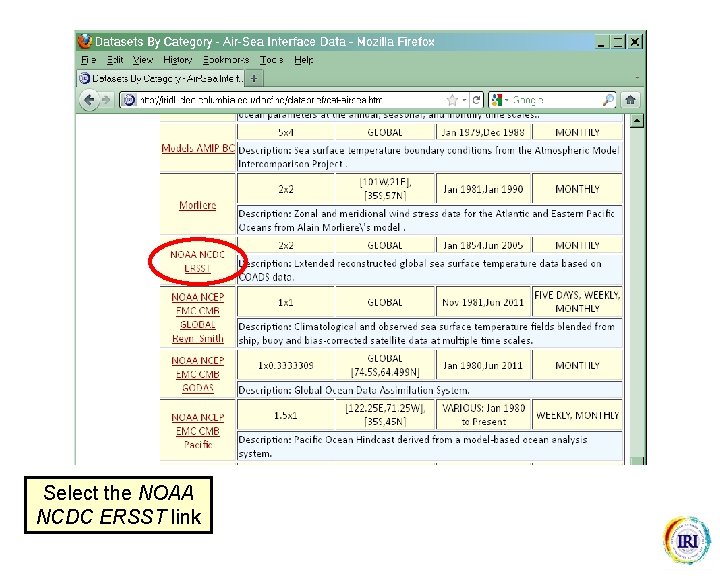
Task: Click 'FIVE DAYS, WEEKLY, MONTHLY' cell
Action: click(x=577, y=302)
